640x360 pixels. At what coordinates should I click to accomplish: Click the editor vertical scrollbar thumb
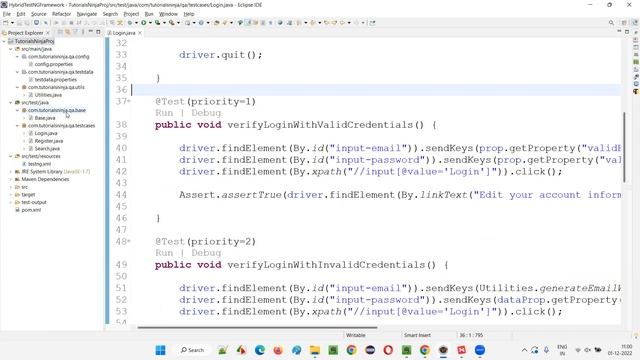(624, 147)
